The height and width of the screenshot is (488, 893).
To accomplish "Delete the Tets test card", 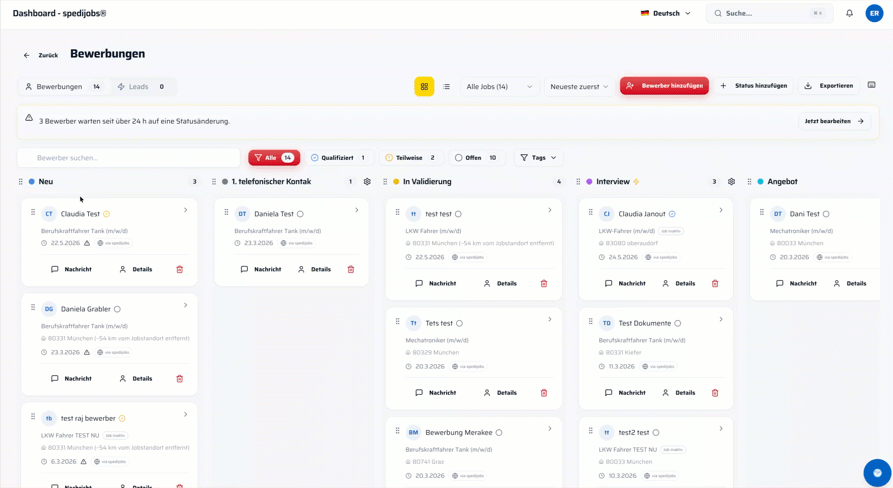I will pyautogui.click(x=544, y=393).
